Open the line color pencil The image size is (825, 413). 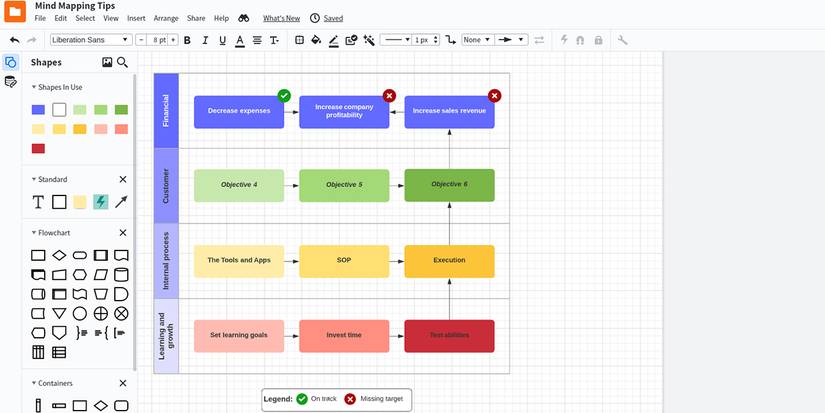pos(334,41)
